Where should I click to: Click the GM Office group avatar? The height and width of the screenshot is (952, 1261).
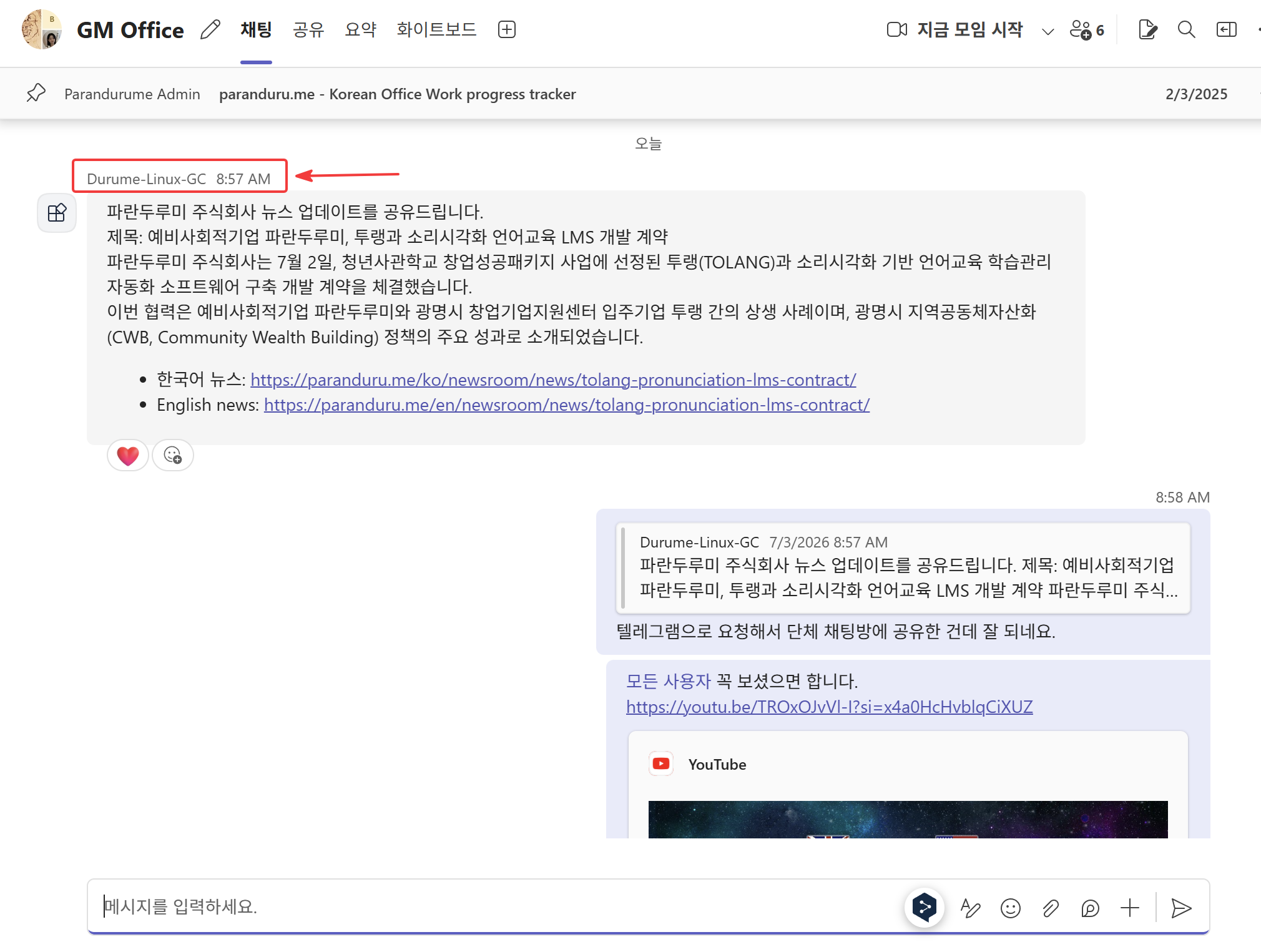click(41, 29)
